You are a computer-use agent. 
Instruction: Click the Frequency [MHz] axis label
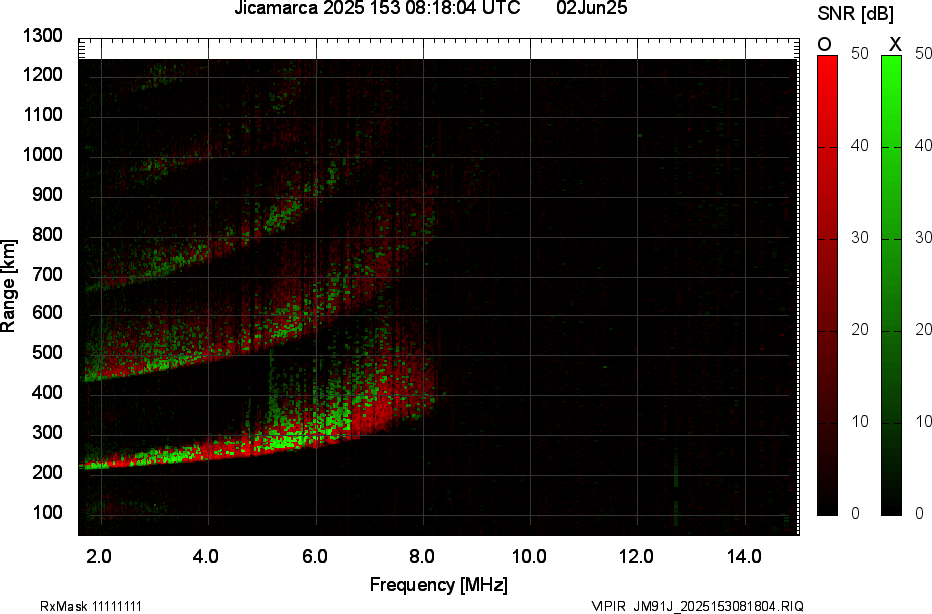click(x=439, y=585)
